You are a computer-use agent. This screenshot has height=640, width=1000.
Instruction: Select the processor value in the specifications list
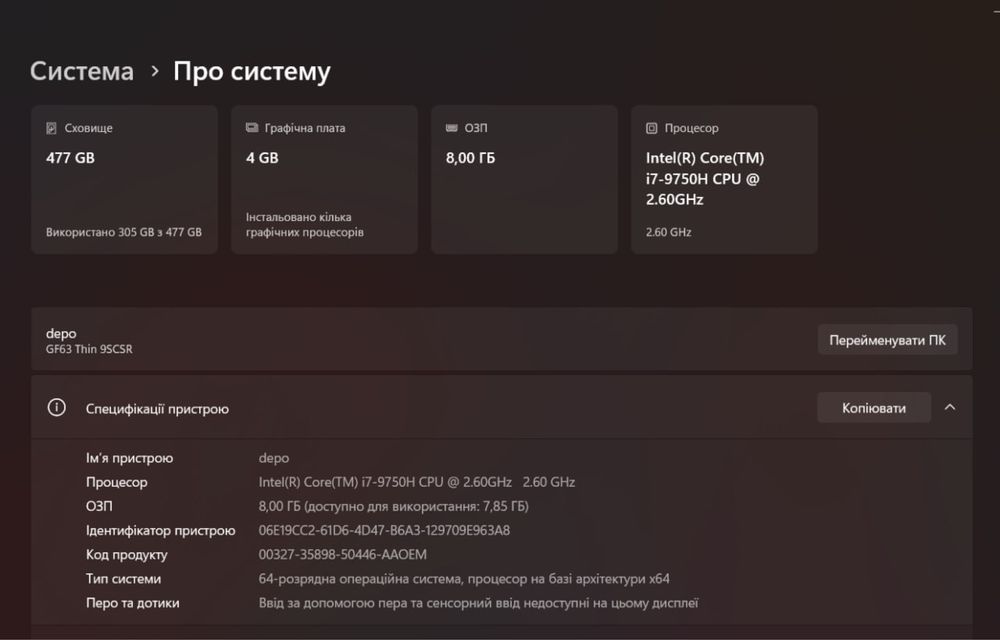pyautogui.click(x=416, y=482)
